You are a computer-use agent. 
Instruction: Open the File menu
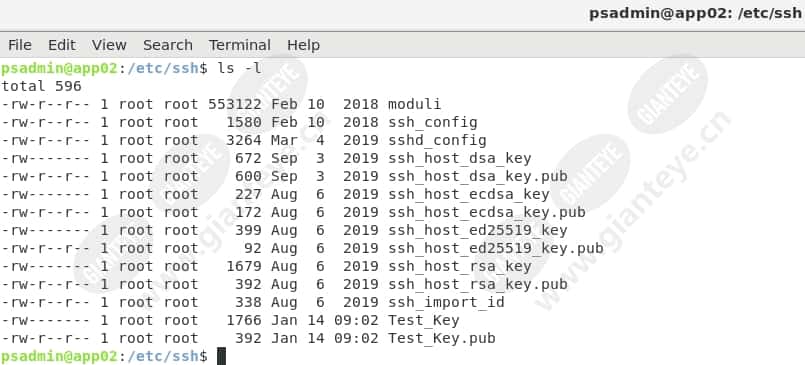pos(20,45)
